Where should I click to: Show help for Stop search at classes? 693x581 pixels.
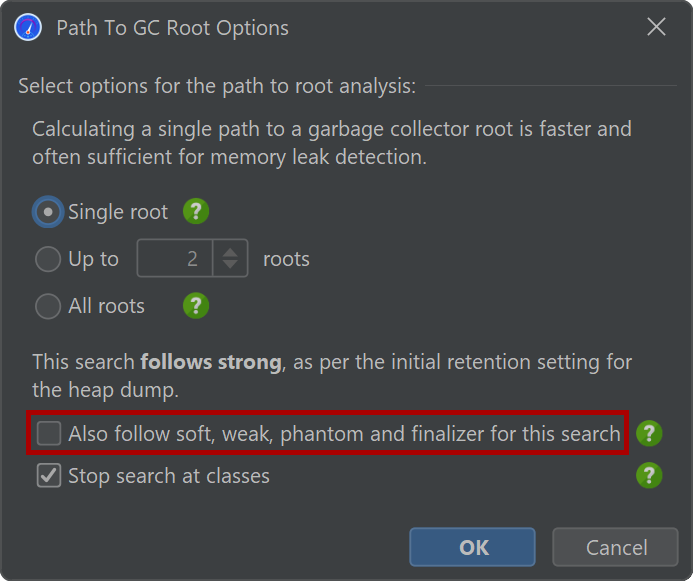click(x=649, y=475)
